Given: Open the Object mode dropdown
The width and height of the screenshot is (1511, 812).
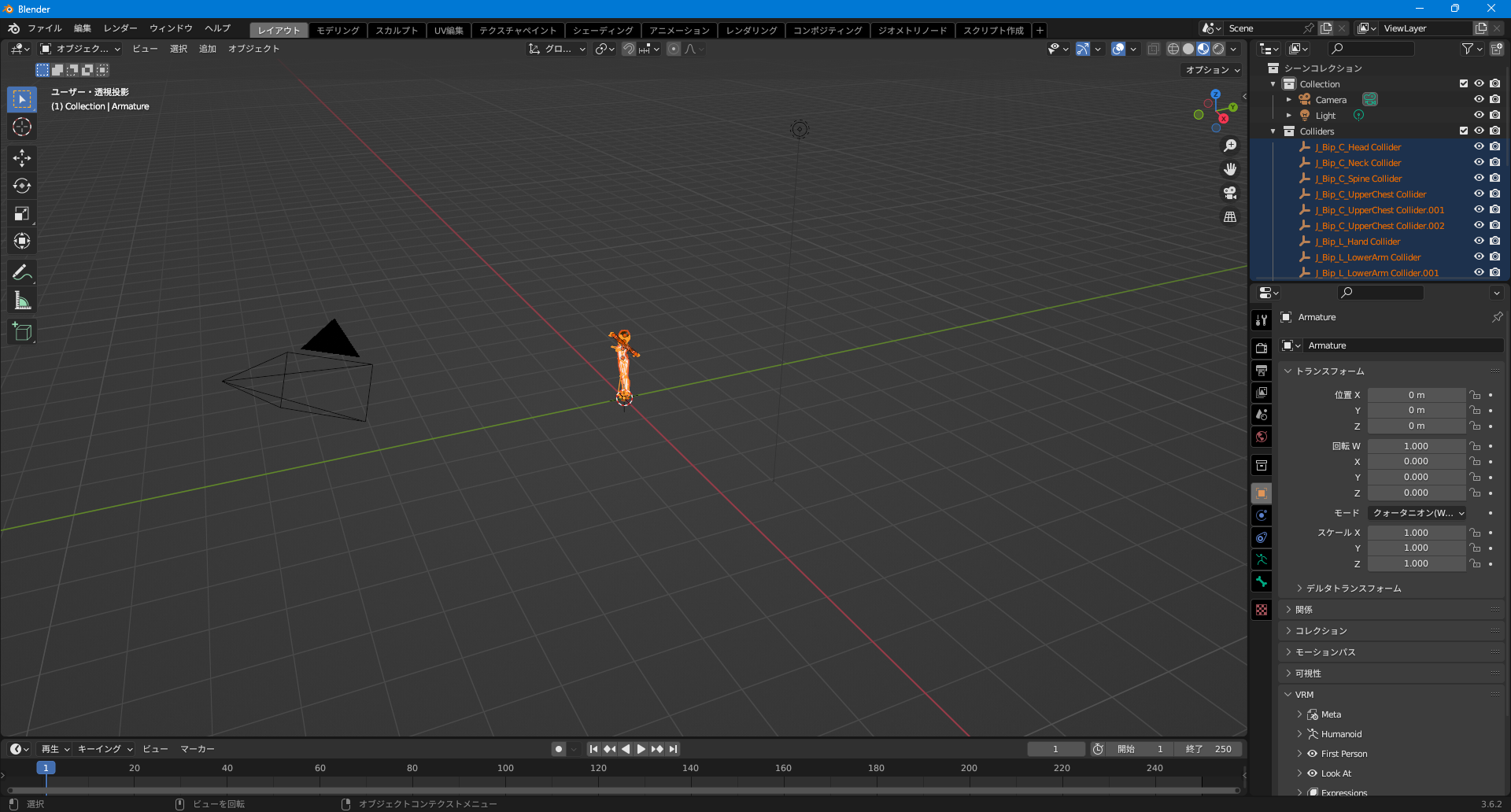Looking at the screenshot, I should coord(81,49).
